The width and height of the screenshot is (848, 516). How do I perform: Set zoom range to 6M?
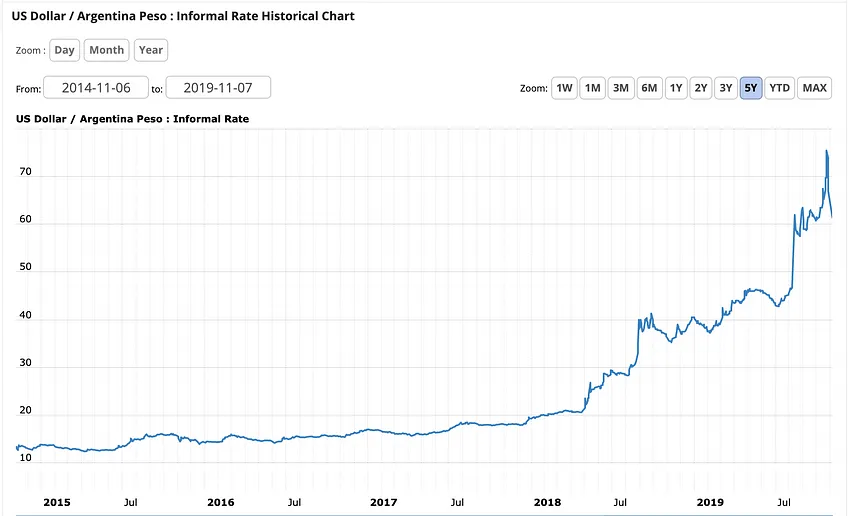coord(649,88)
